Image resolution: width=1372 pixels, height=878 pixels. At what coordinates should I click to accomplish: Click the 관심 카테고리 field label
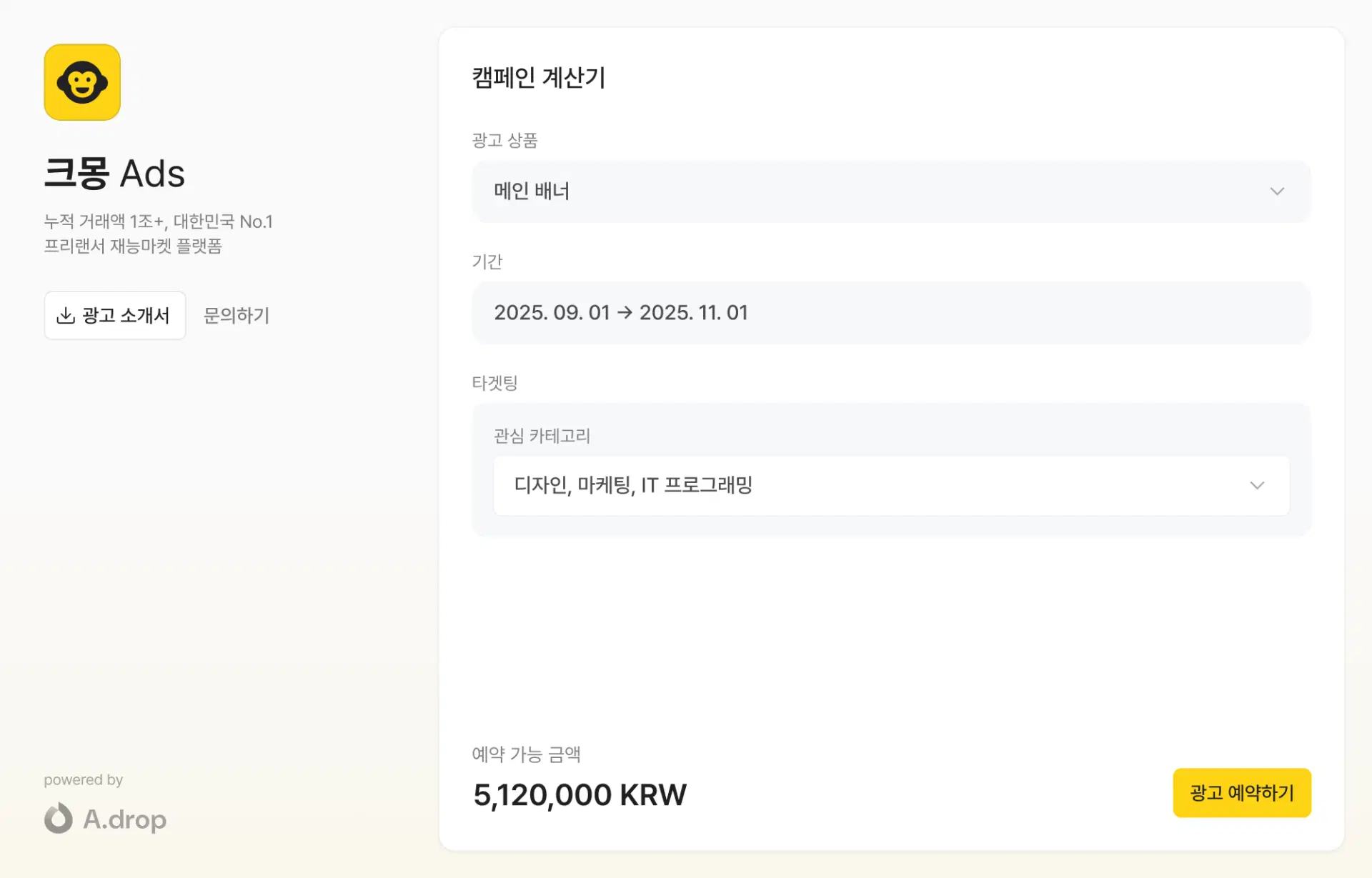(x=542, y=436)
